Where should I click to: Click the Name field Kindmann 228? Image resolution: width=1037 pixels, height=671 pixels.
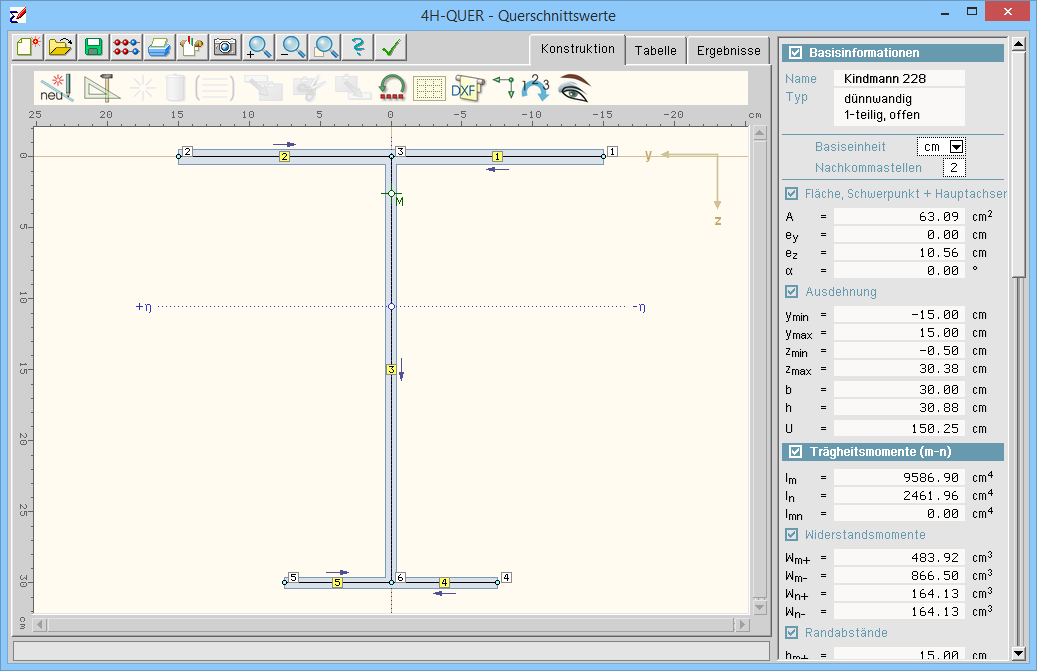(887, 78)
